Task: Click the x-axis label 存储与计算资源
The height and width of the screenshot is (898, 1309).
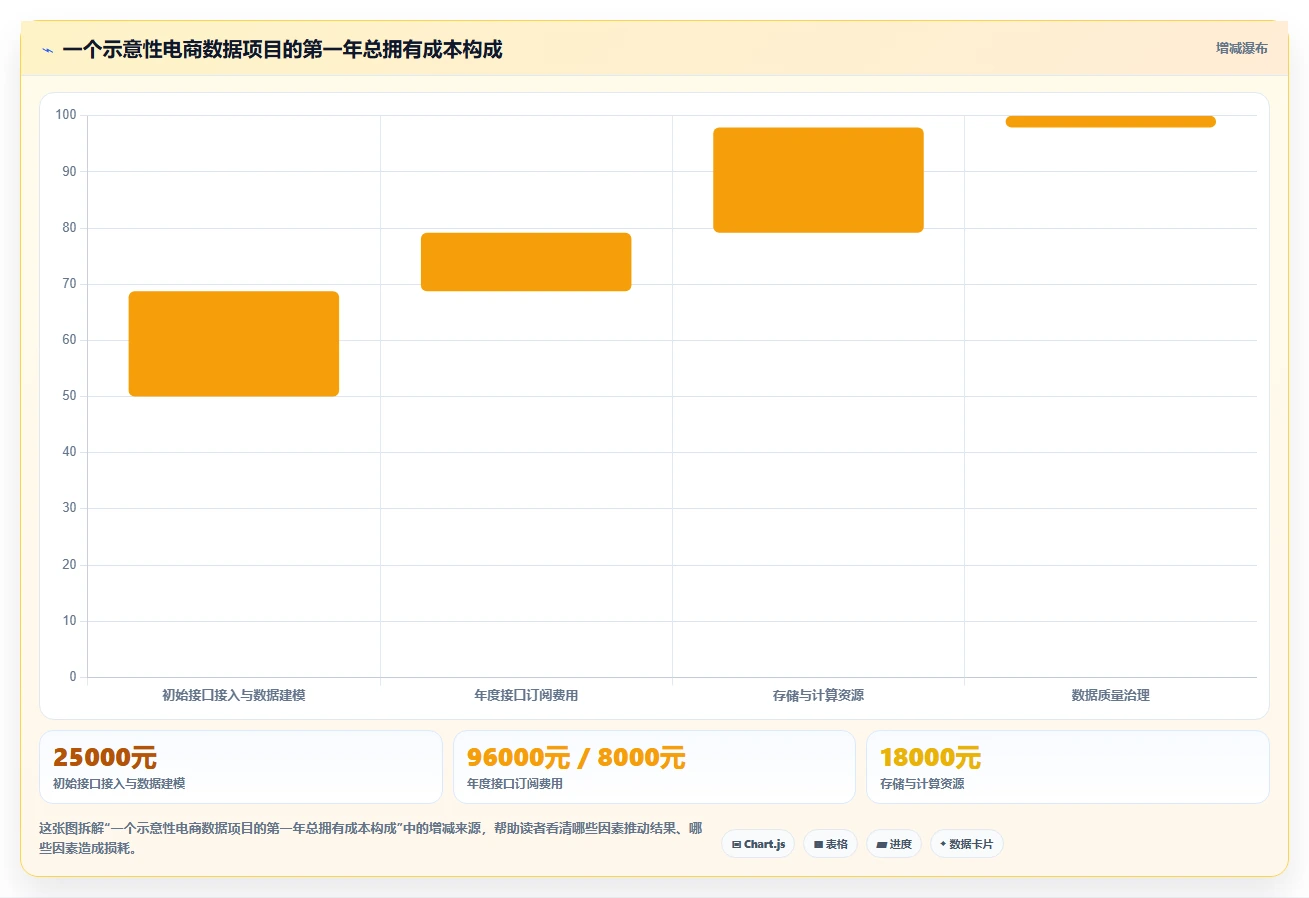Action: point(818,695)
